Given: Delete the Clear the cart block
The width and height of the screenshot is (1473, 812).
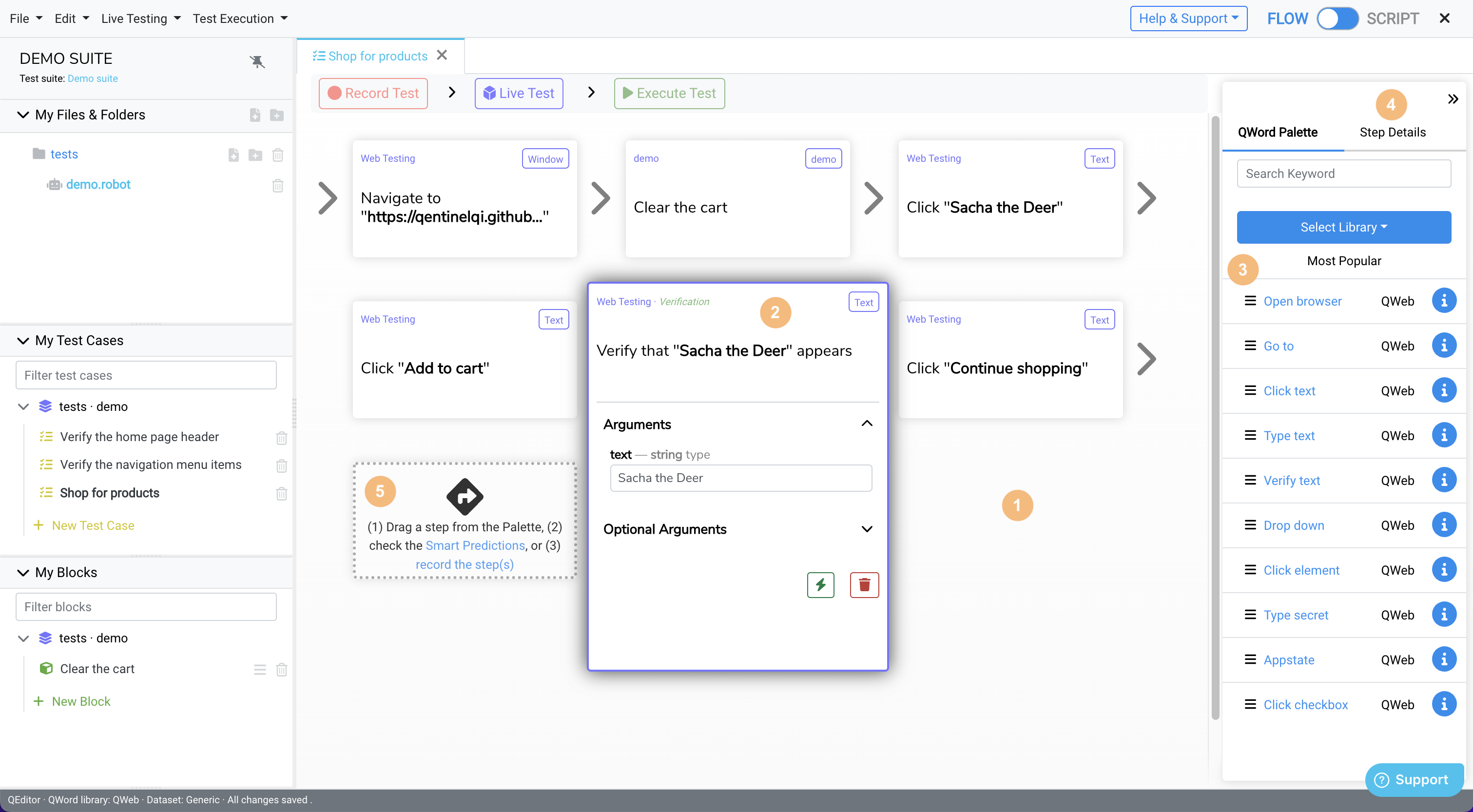Looking at the screenshot, I should 281,669.
